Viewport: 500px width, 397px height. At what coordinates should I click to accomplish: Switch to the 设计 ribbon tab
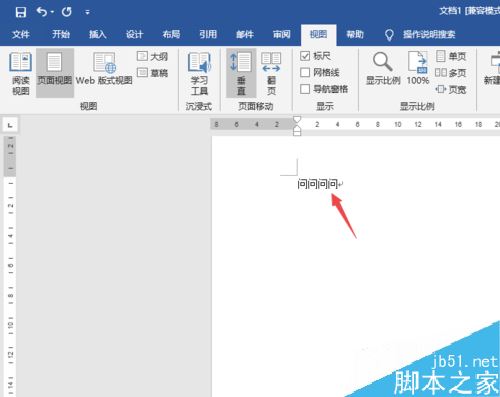coord(134,34)
